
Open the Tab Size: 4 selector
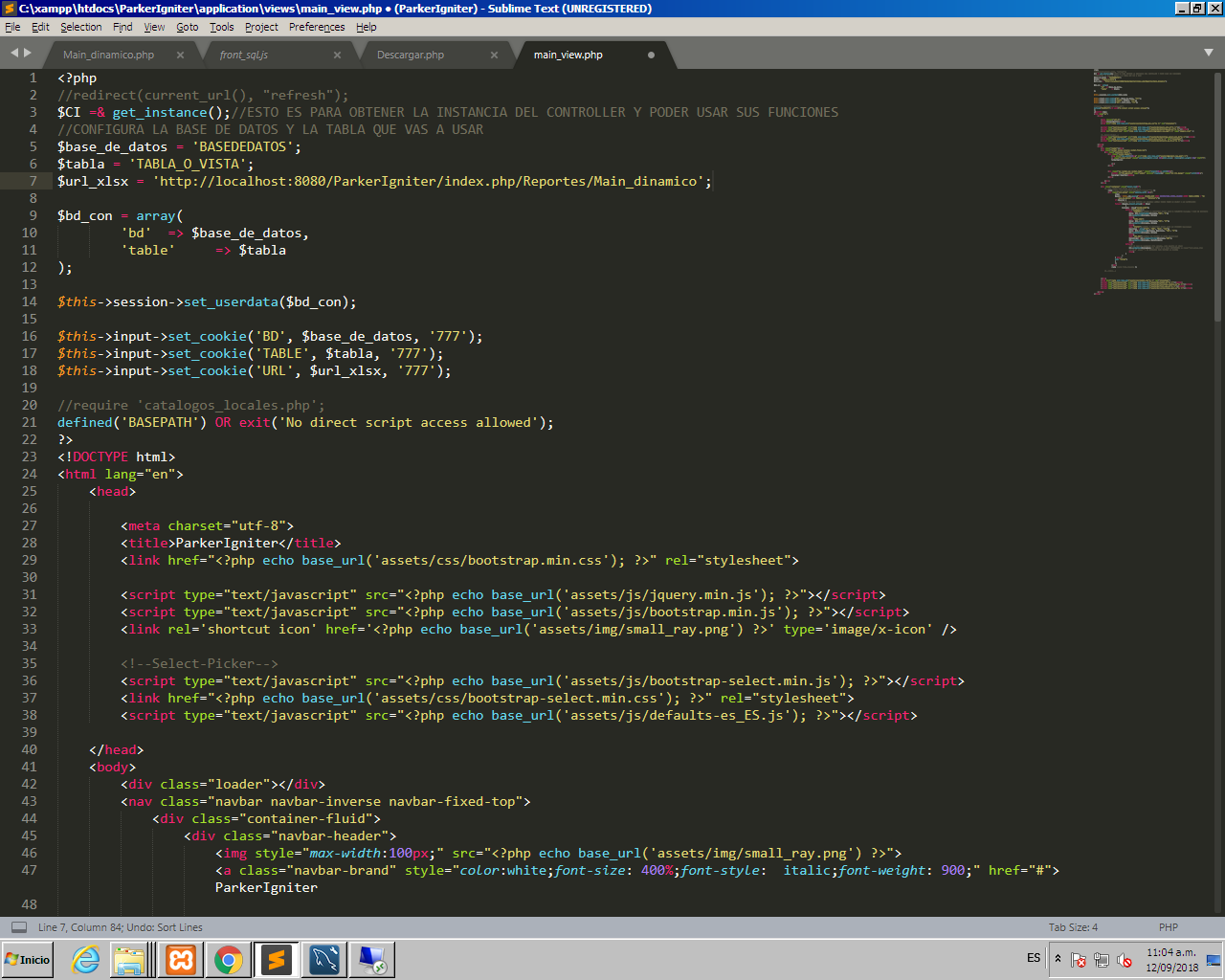[1073, 927]
